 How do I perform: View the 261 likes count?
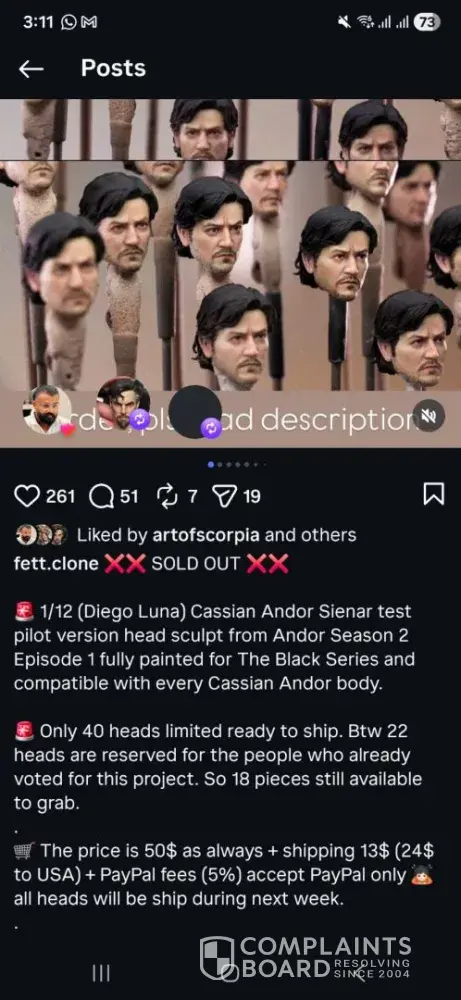pyautogui.click(x=61, y=496)
